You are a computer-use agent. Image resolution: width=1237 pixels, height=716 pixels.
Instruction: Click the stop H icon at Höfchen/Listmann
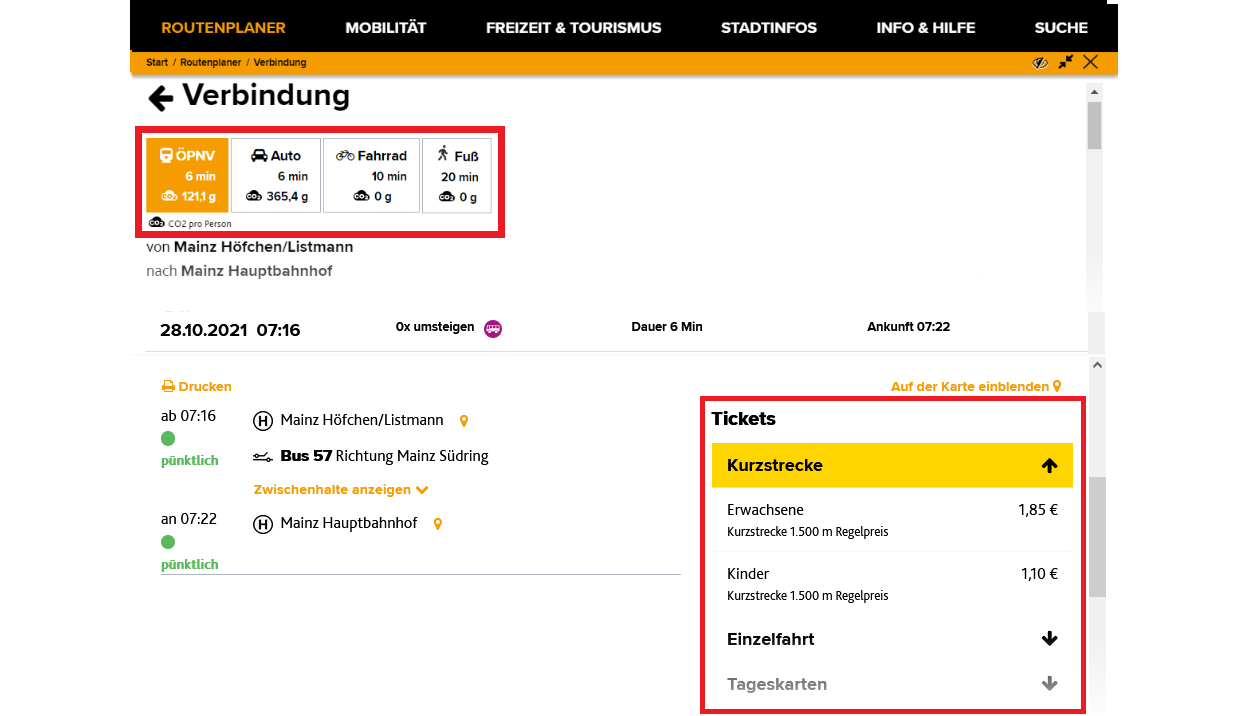[263, 421]
